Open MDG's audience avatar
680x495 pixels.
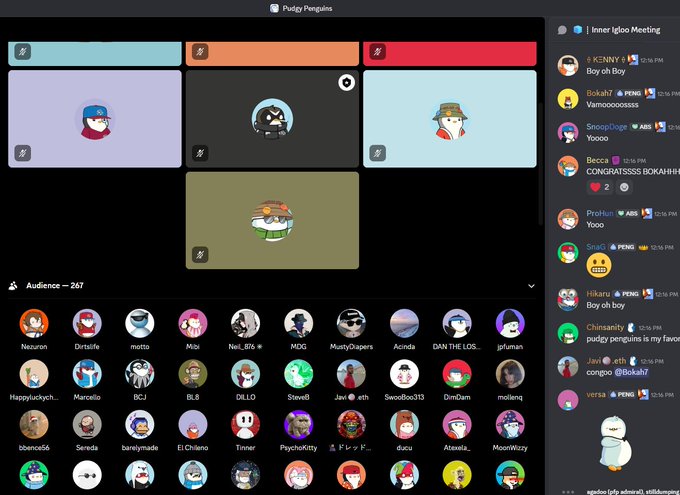(298, 324)
